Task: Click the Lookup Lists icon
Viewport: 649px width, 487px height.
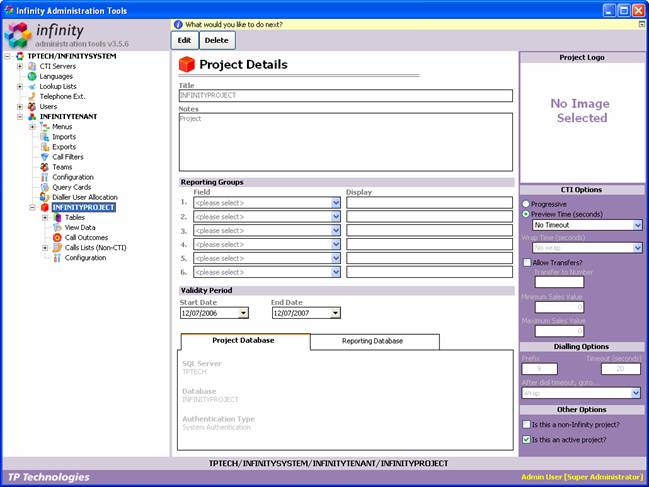Action: coord(32,86)
